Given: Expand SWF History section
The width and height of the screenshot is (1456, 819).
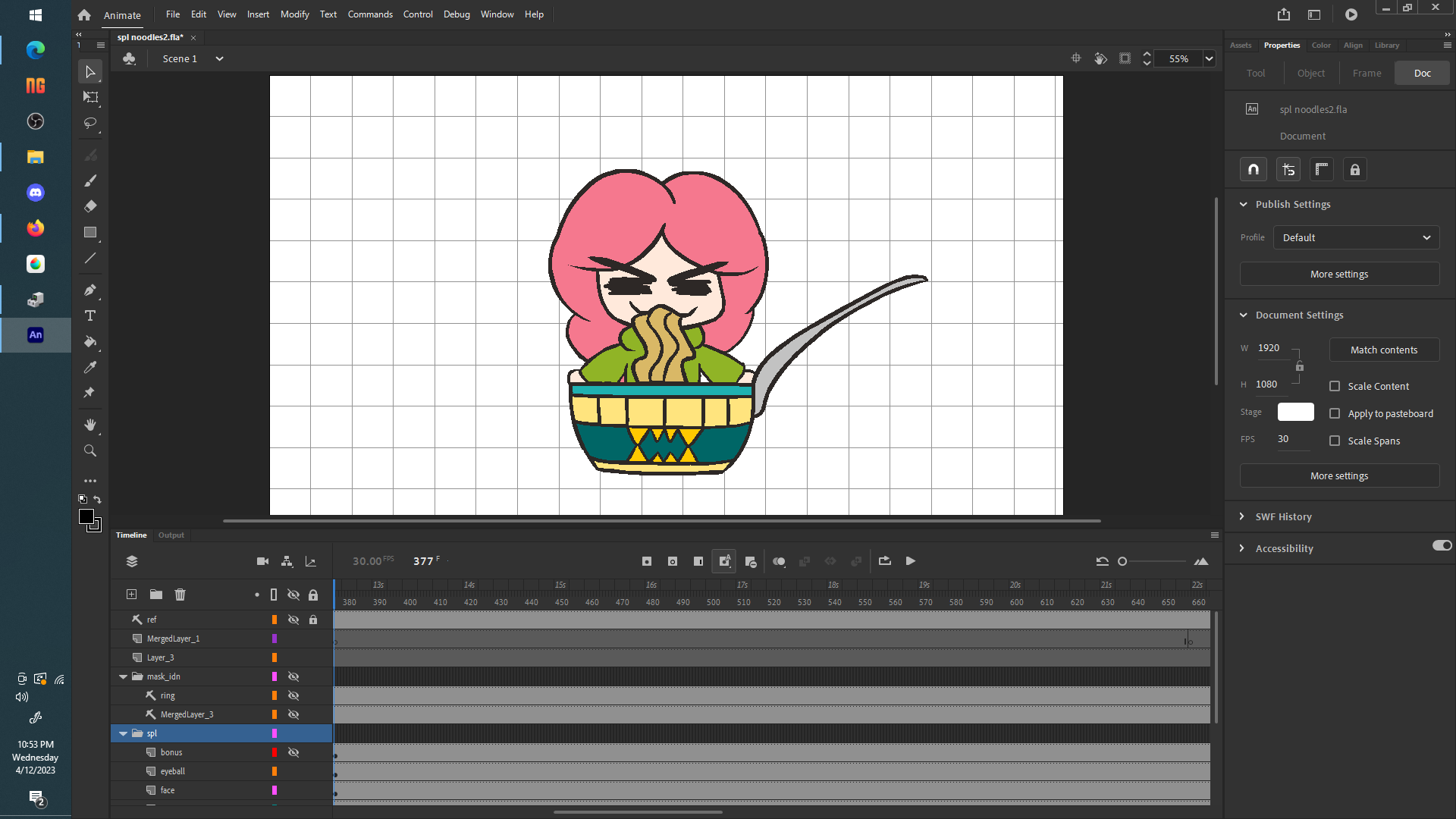Looking at the screenshot, I should pos(1242,516).
